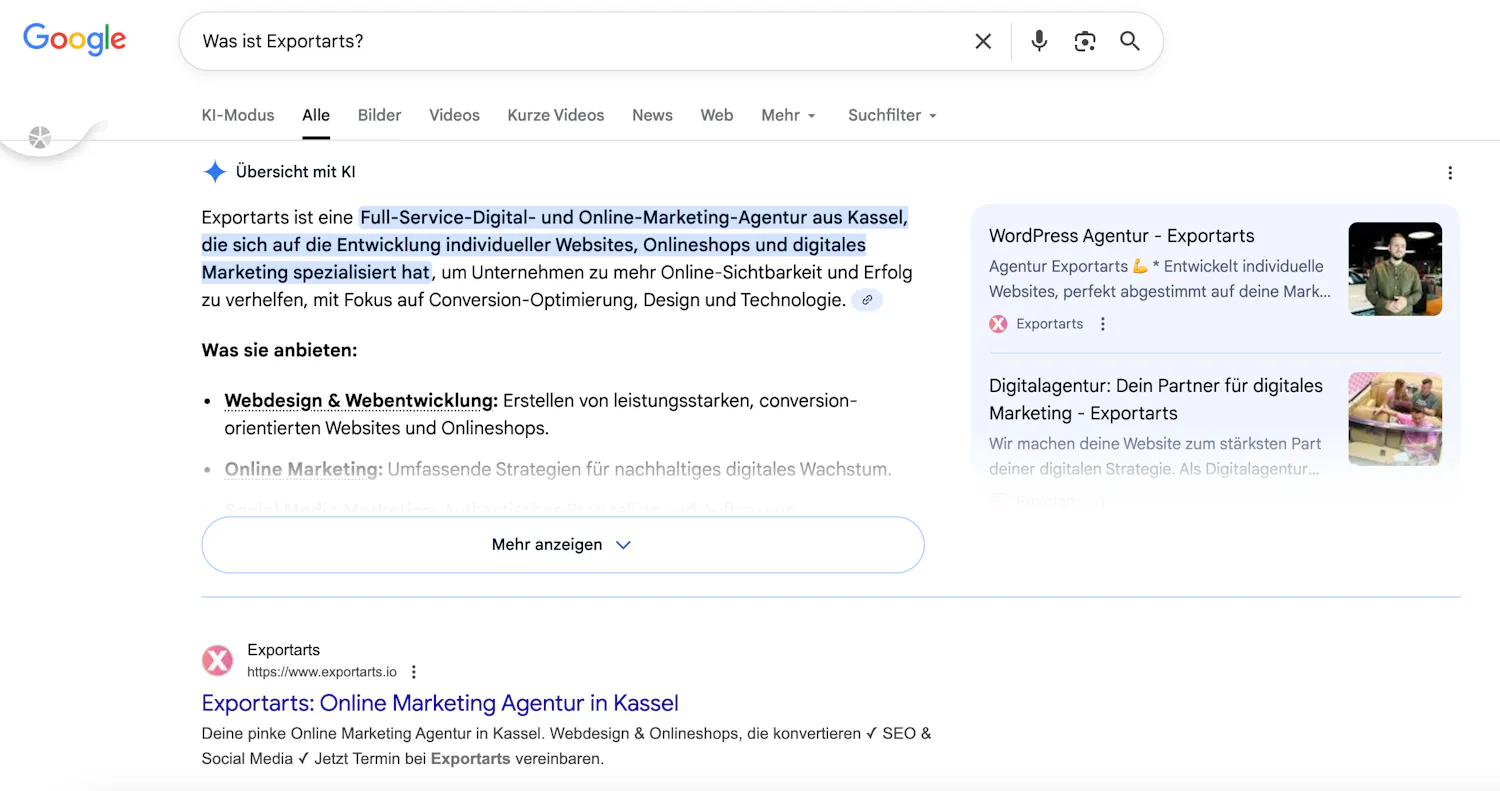Click the source link chip icon
Viewport: 1500px width, 791px height.
[867, 300]
